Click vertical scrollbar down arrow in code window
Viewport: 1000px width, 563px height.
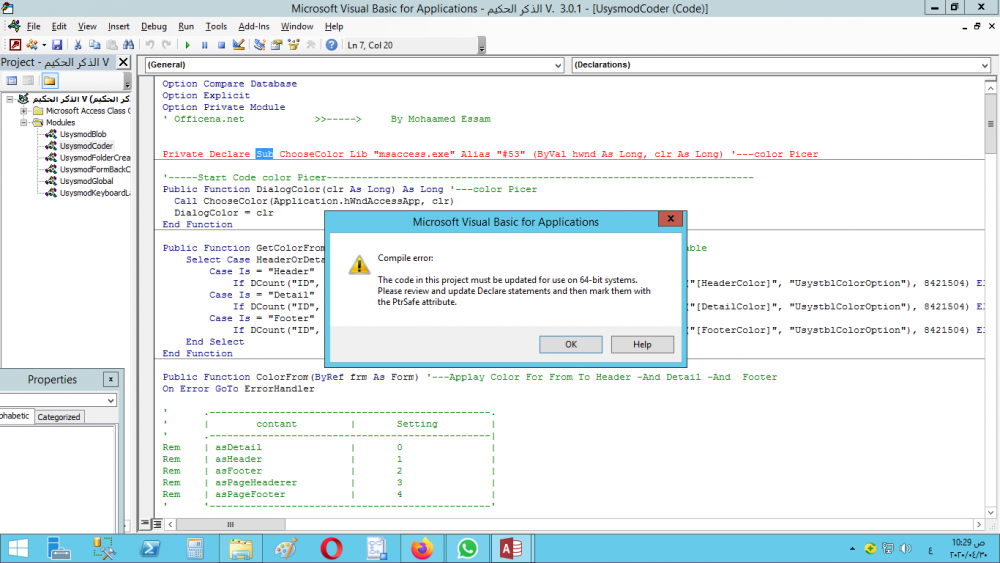990,512
